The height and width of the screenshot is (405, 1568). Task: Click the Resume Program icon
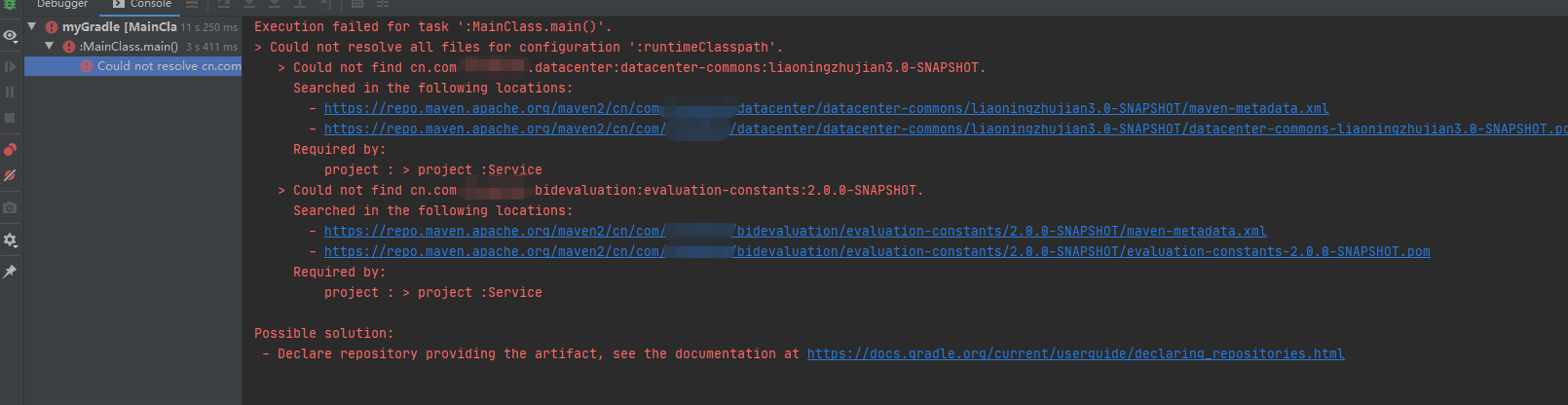(10, 67)
